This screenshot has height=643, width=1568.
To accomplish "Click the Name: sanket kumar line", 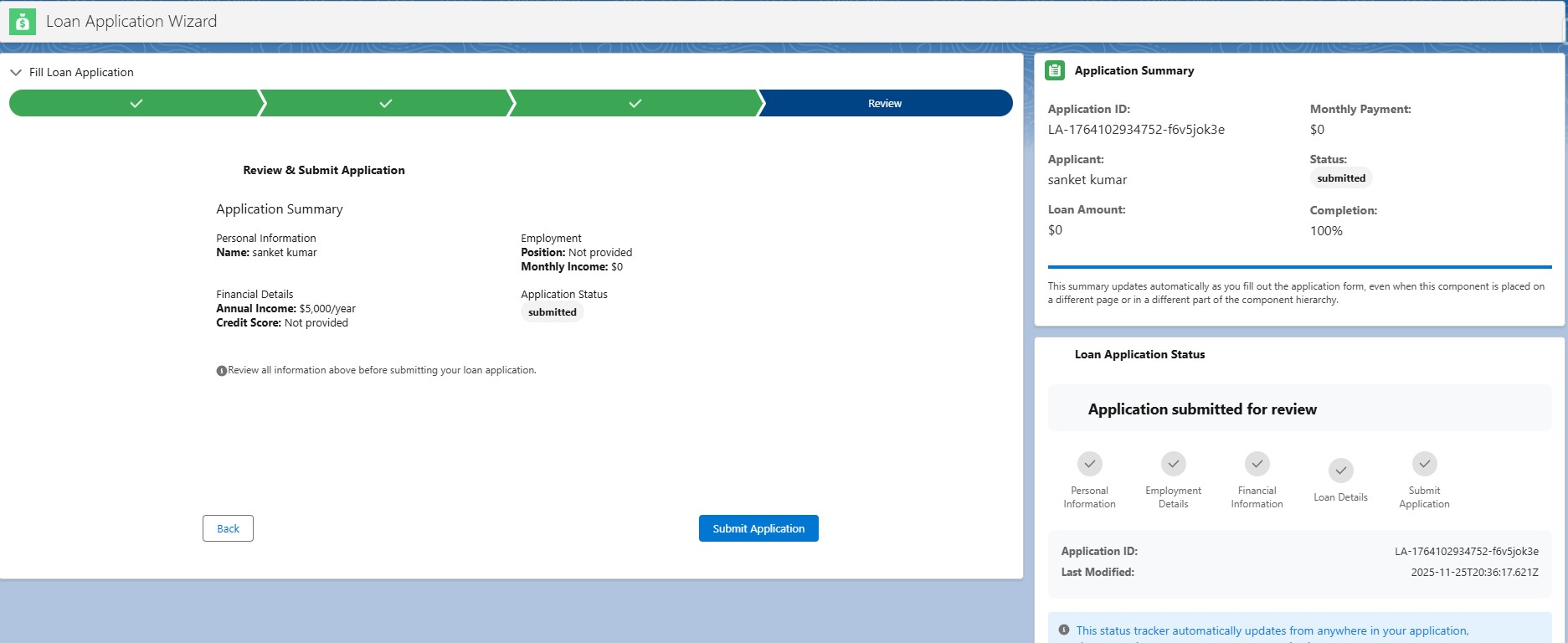I will (266, 253).
